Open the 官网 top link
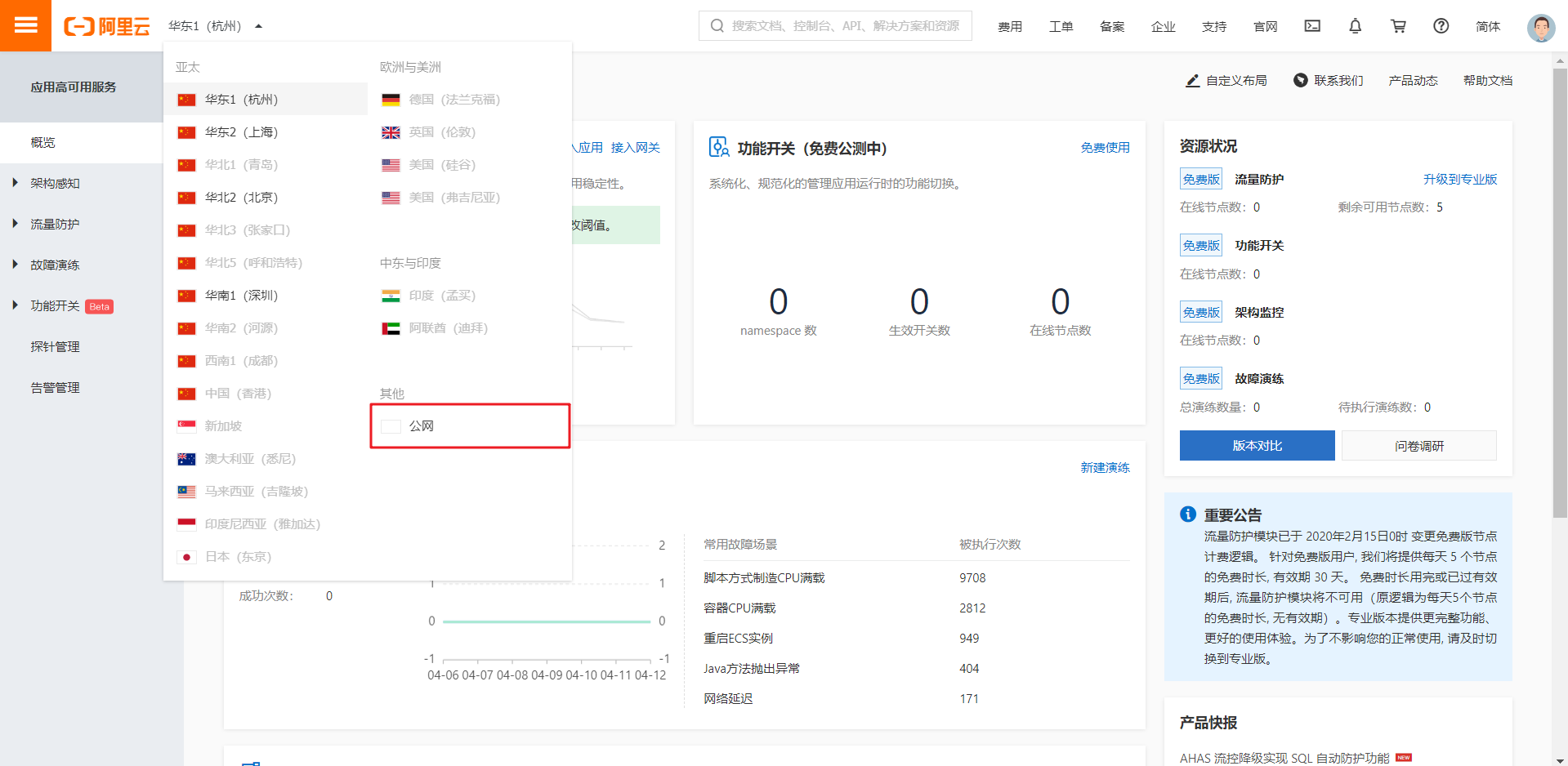The width and height of the screenshot is (1568, 766). tap(1265, 26)
